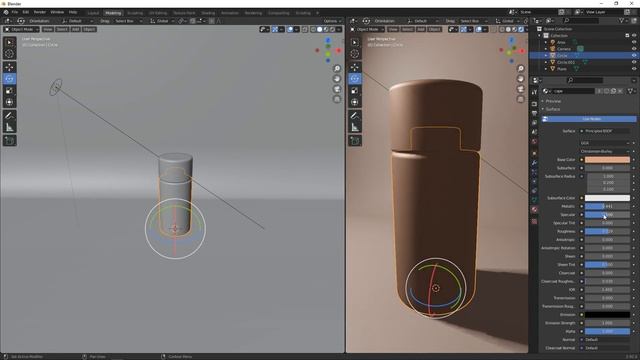Toggle X-ray mode in left viewport
This screenshot has height=360, width=640.
point(305,29)
